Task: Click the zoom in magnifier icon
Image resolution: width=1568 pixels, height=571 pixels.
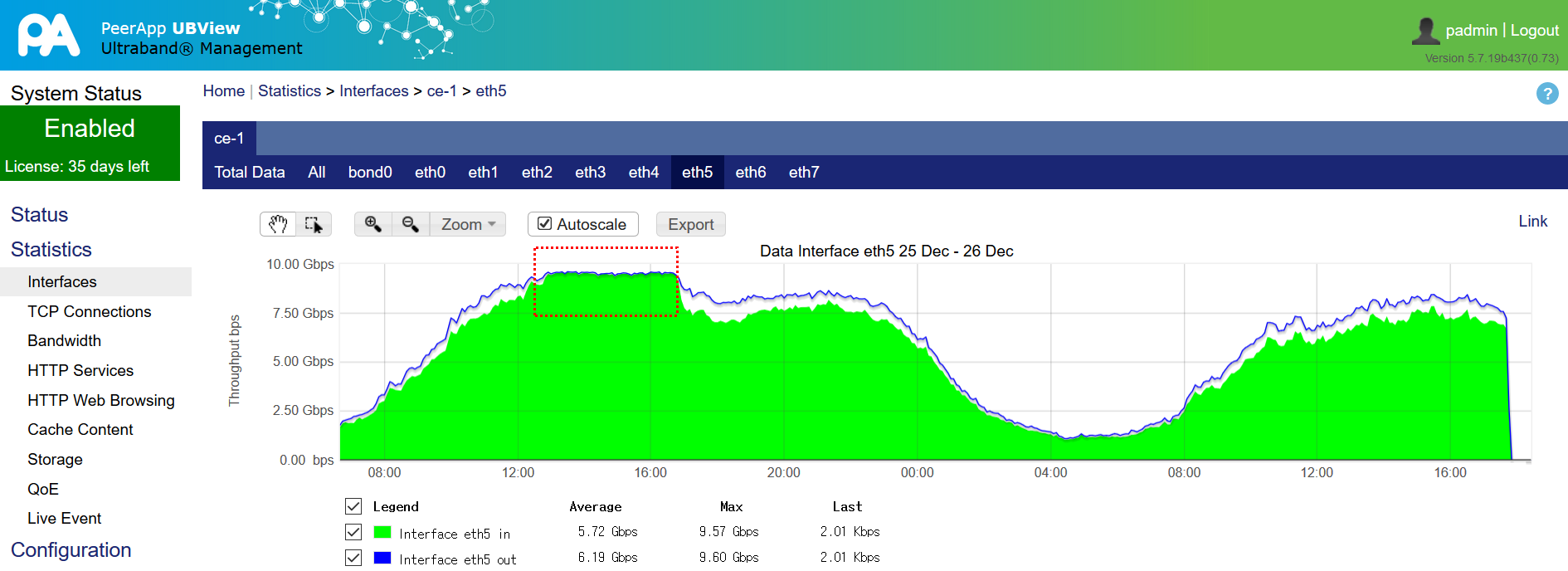Action: pyautogui.click(x=373, y=224)
